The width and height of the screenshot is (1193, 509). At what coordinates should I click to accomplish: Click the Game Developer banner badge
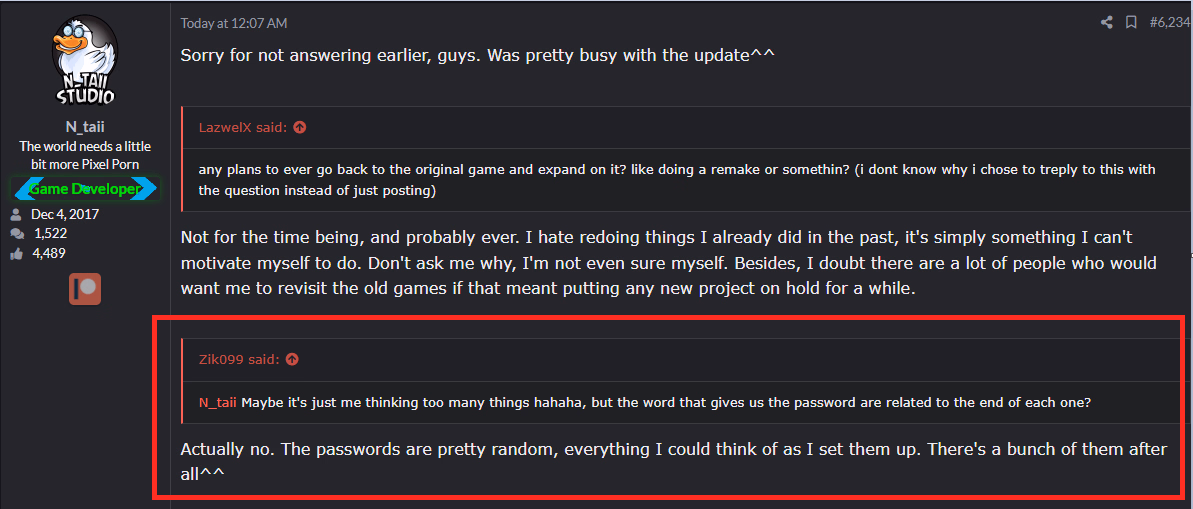click(x=85, y=189)
